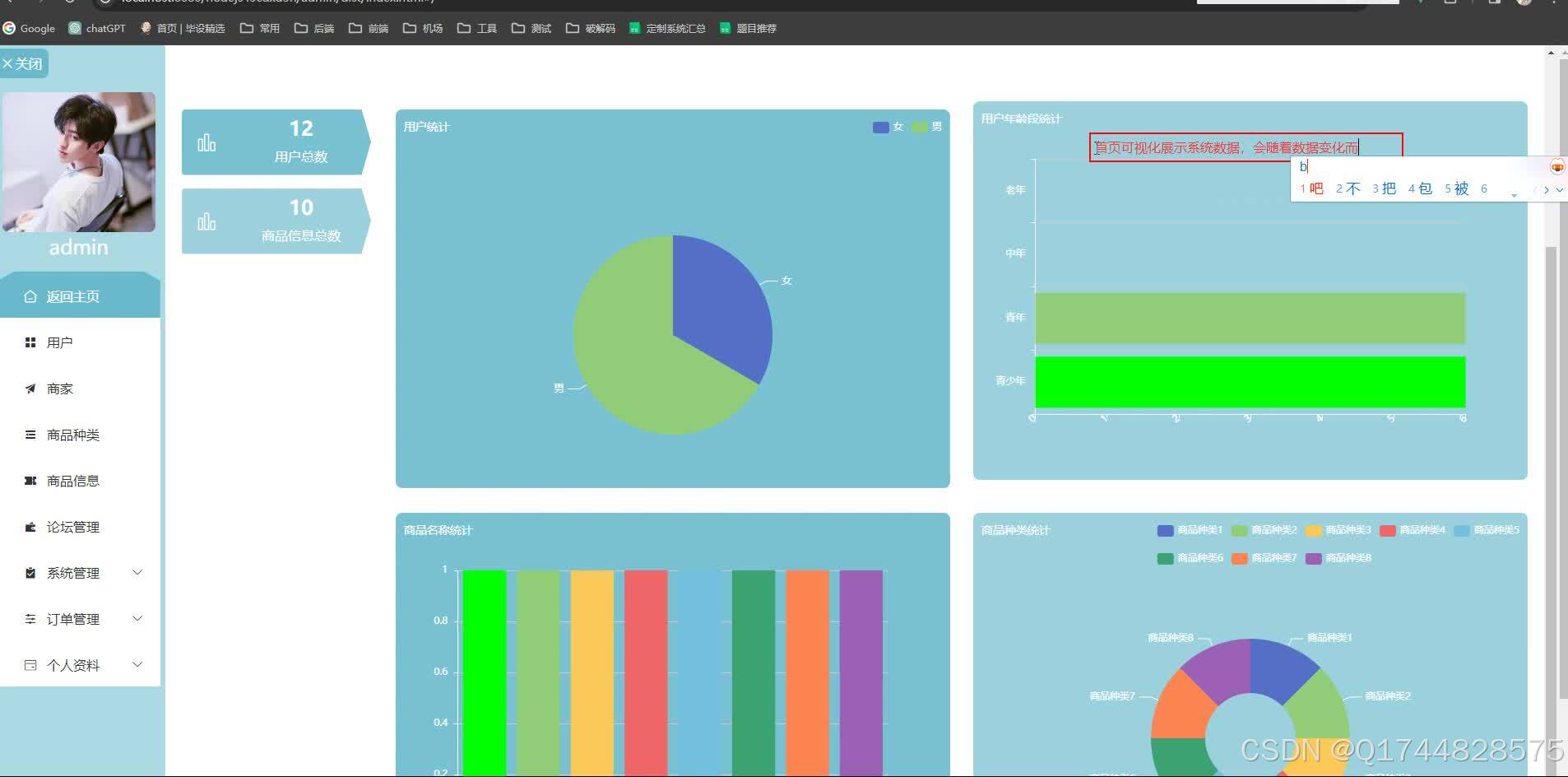Click the 青年 bar in age chart
The width and height of the screenshot is (1568, 777).
(1250, 318)
